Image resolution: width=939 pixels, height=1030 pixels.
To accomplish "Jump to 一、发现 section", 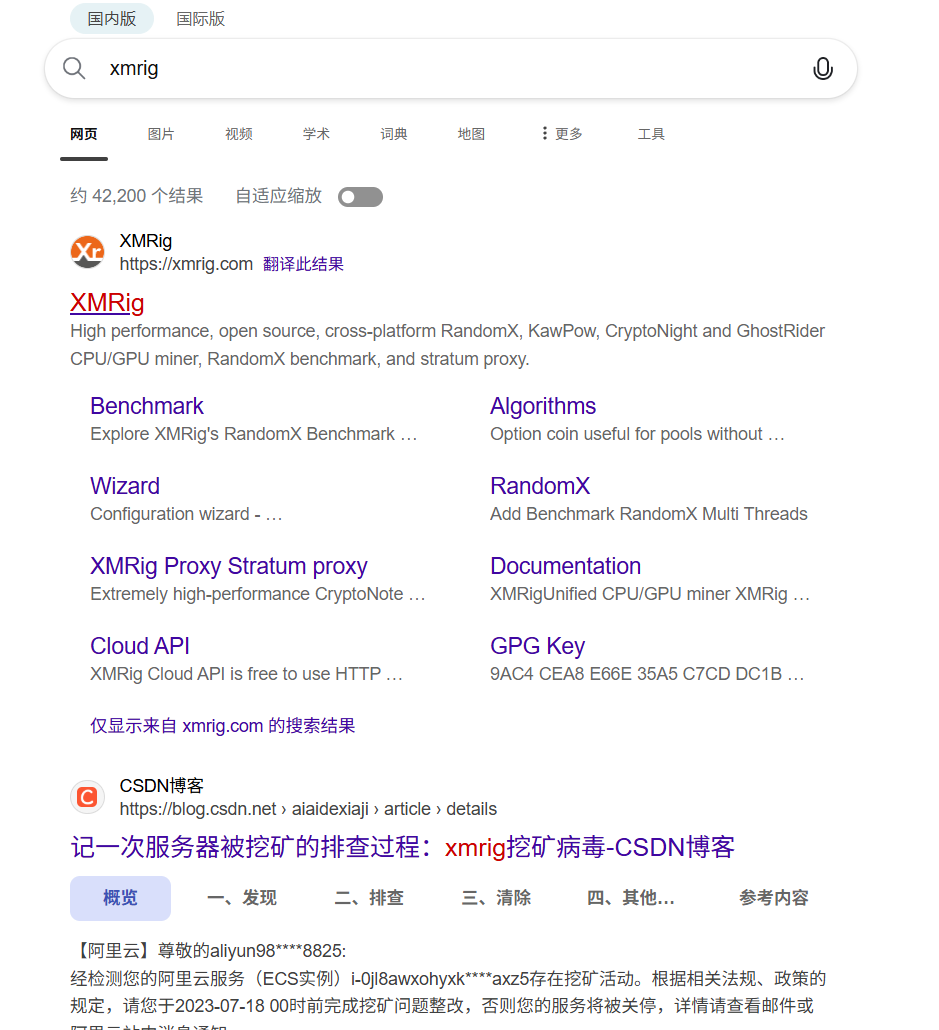I will 242,898.
